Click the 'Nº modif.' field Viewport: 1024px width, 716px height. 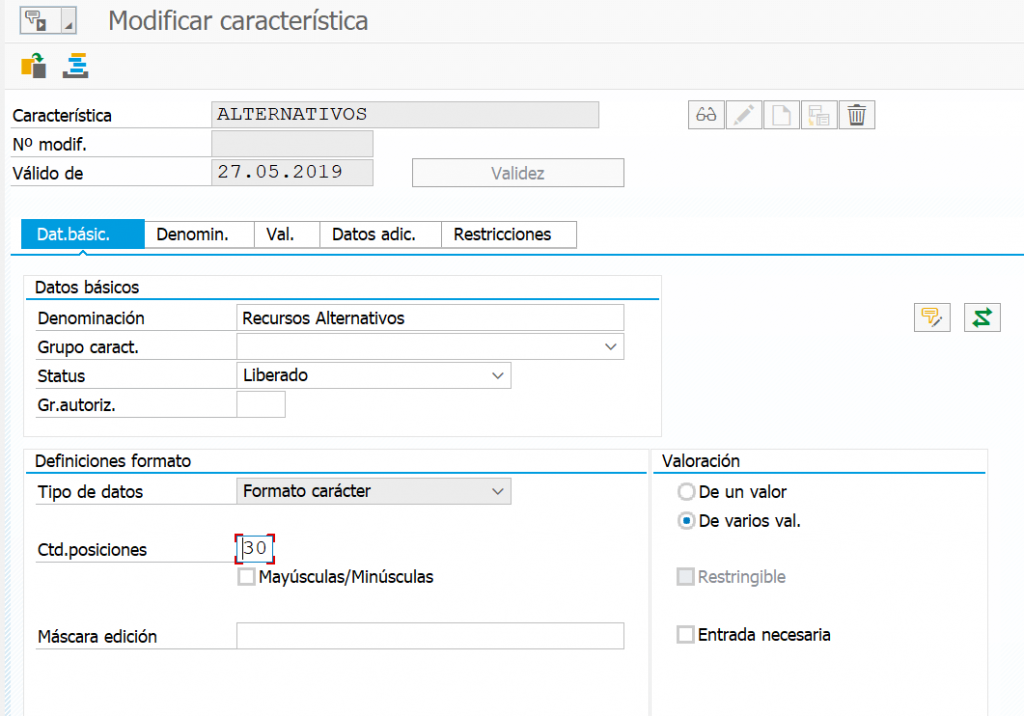(x=293, y=144)
